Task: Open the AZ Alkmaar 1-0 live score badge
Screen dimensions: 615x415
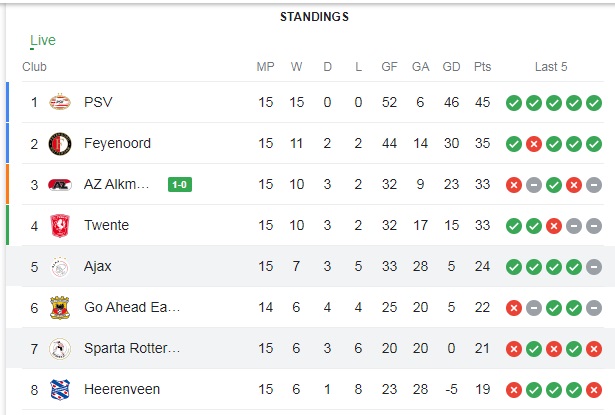Action: pyautogui.click(x=180, y=184)
